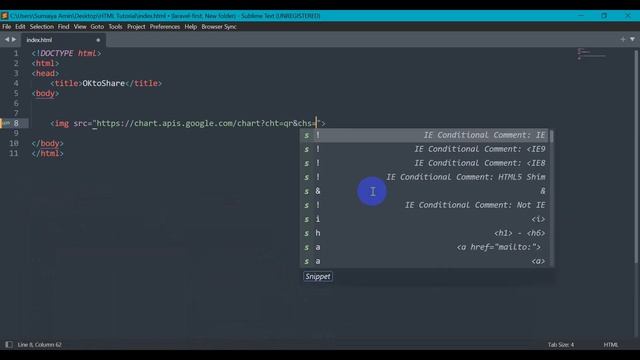Open the Tools menu
This screenshot has height=360, width=640.
pyautogui.click(x=116, y=27)
